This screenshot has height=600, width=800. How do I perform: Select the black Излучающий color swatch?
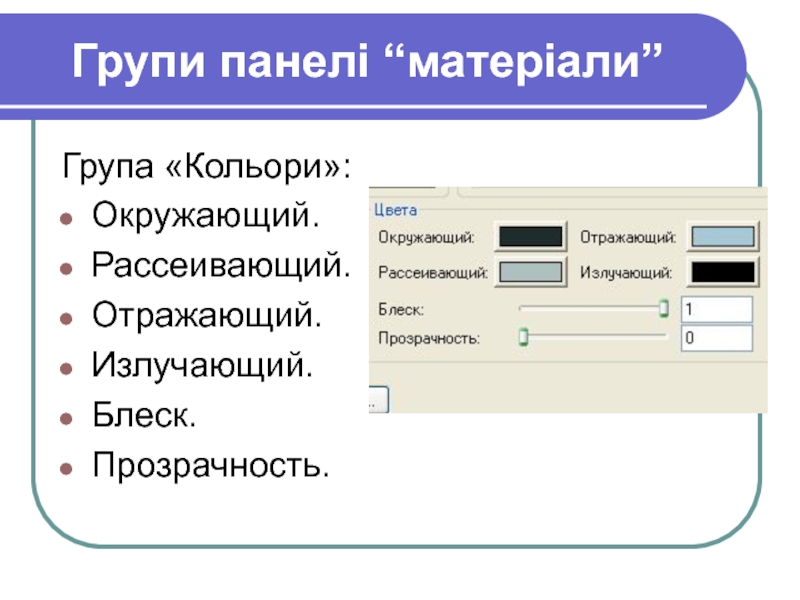coord(724,272)
